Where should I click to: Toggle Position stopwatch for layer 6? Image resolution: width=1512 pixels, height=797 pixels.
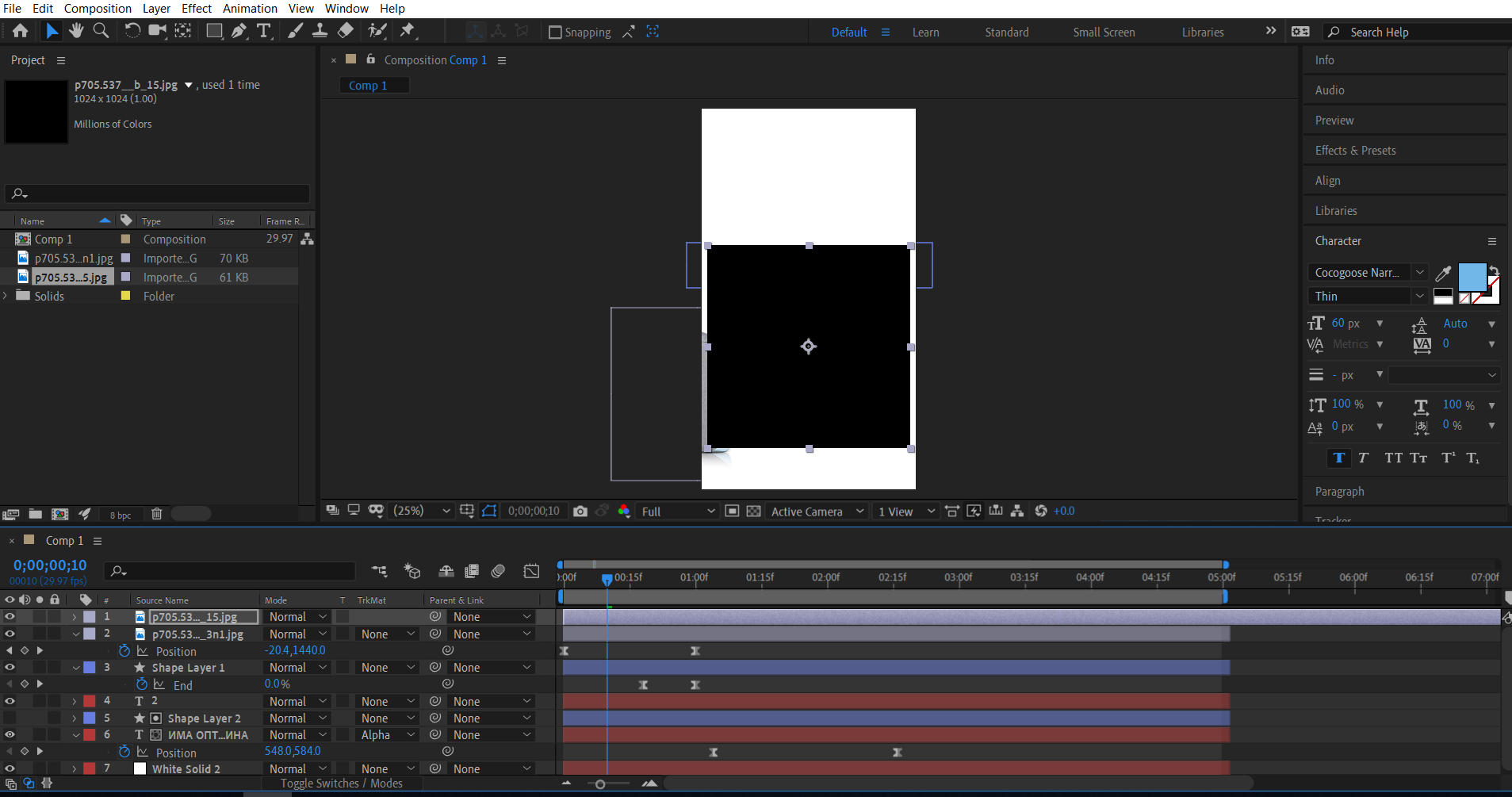tap(124, 751)
